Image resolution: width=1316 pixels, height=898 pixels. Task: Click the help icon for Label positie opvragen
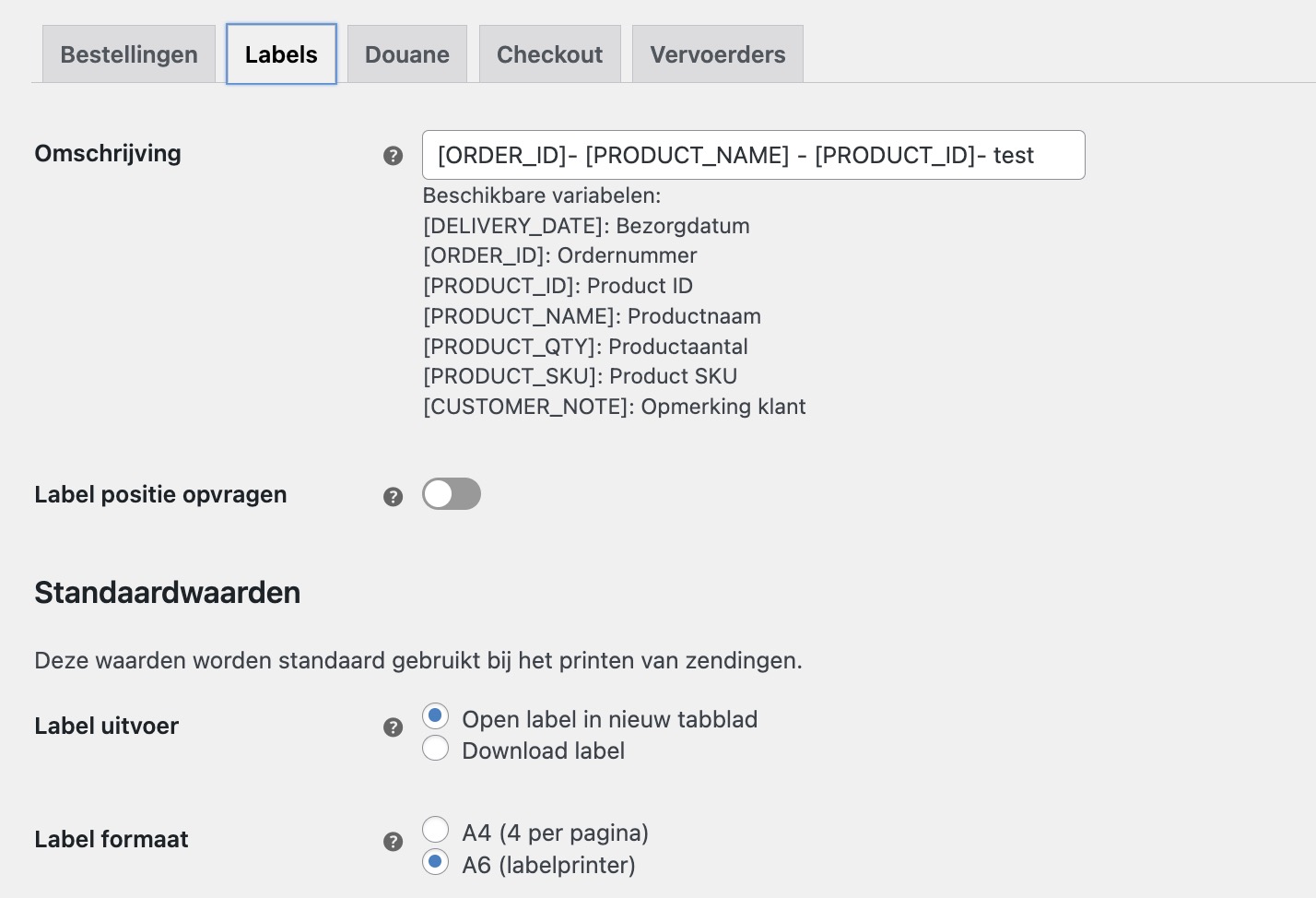pos(394,496)
